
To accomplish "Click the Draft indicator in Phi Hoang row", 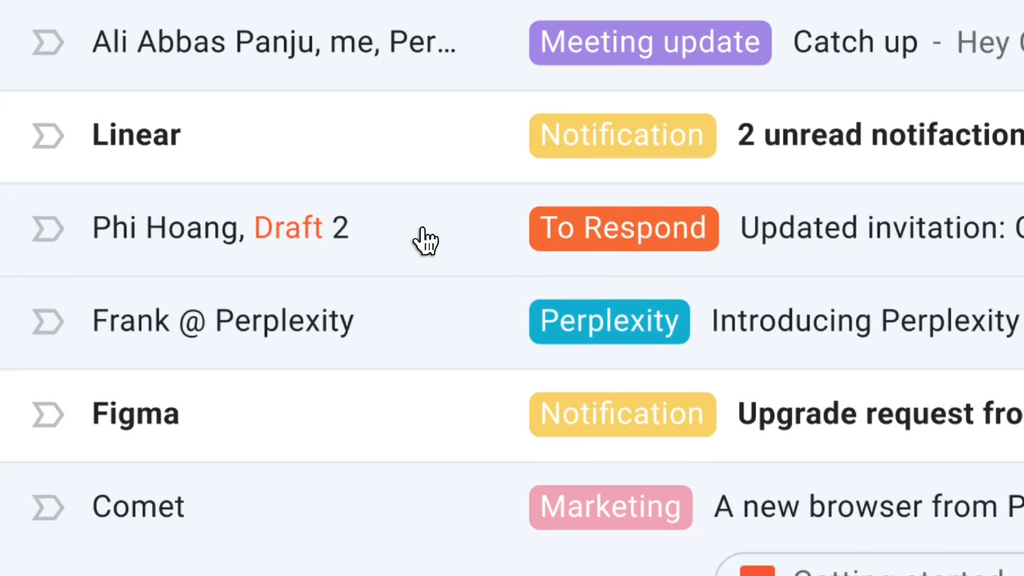I will click(x=288, y=229).
